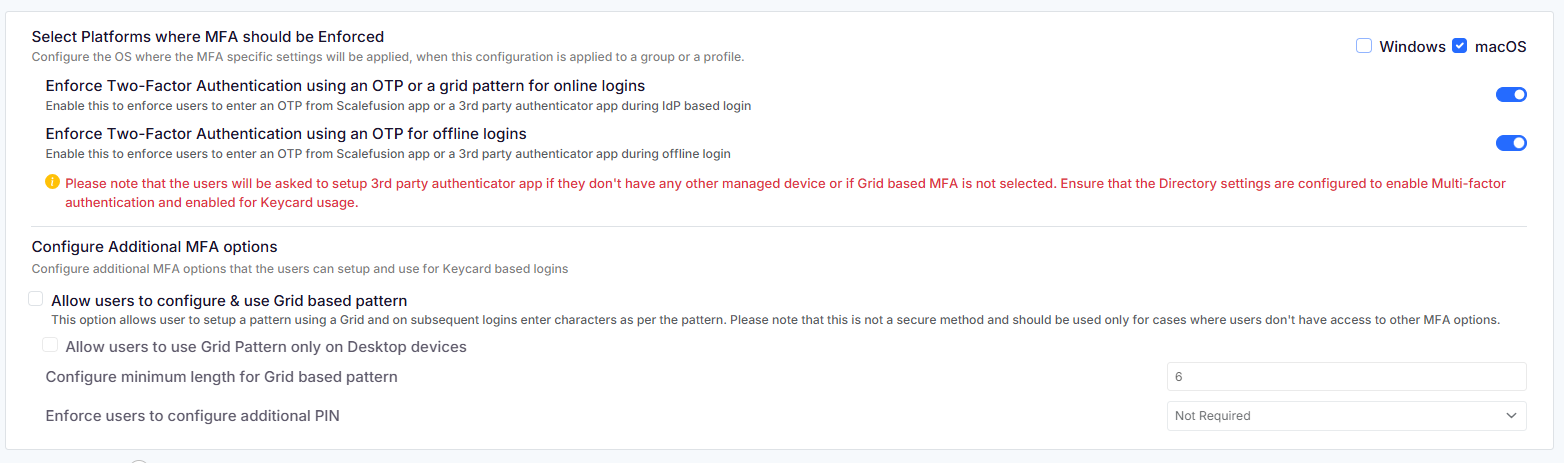Screen dimensions: 1564x463
Task: Click Configure Additional MFA options heading
Action: 154,246
